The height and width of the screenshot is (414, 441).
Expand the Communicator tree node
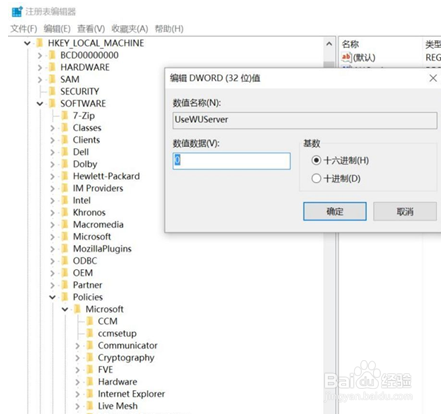(x=77, y=346)
